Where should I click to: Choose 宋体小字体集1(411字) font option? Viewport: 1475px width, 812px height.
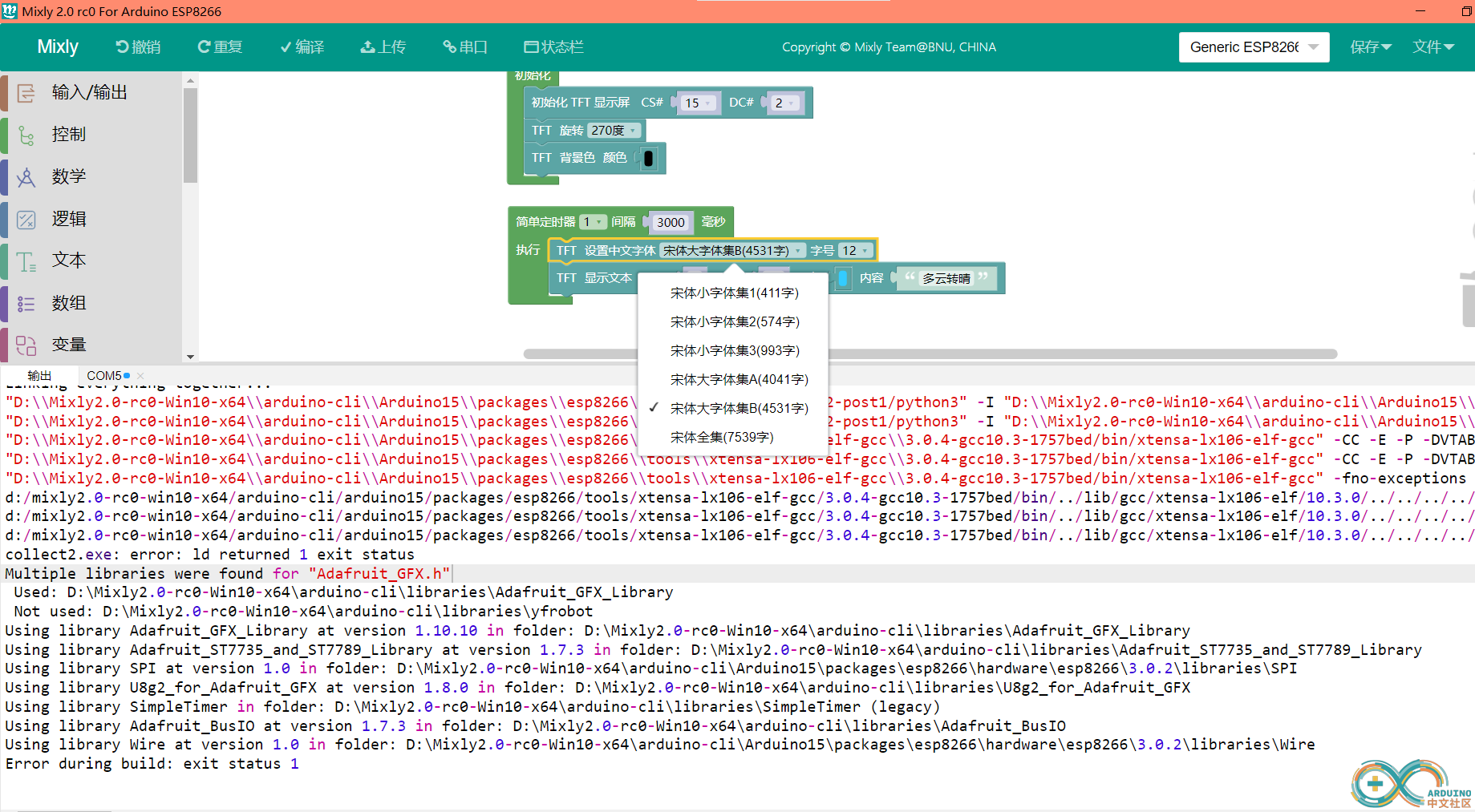(x=734, y=293)
